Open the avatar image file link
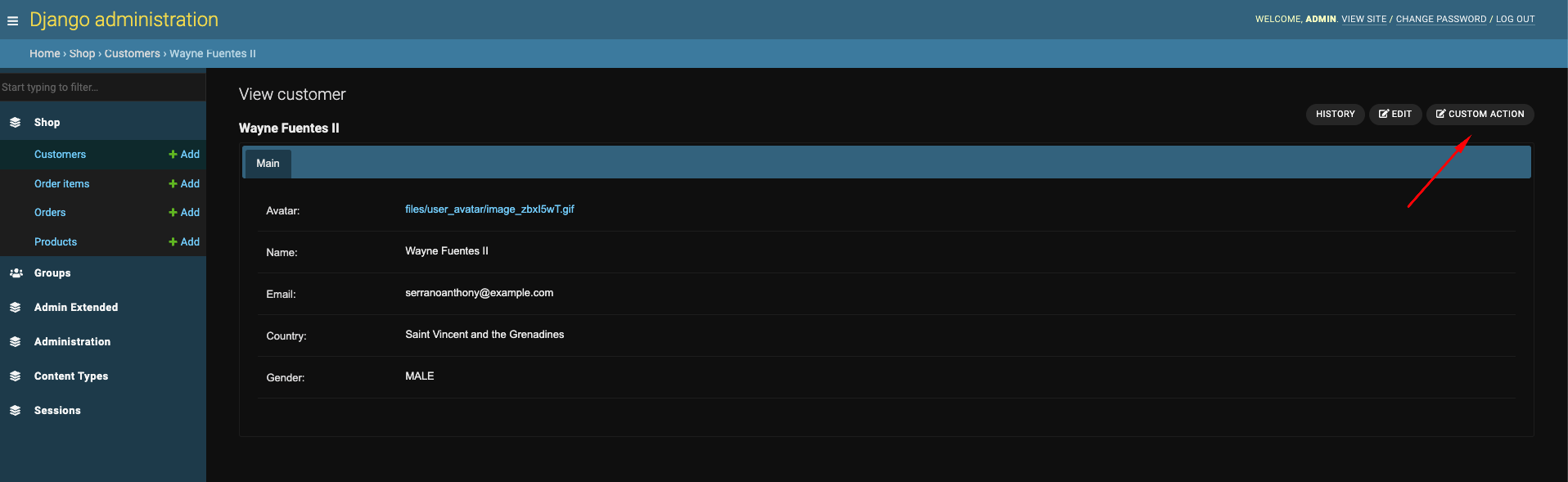The image size is (1568, 482). 489,209
